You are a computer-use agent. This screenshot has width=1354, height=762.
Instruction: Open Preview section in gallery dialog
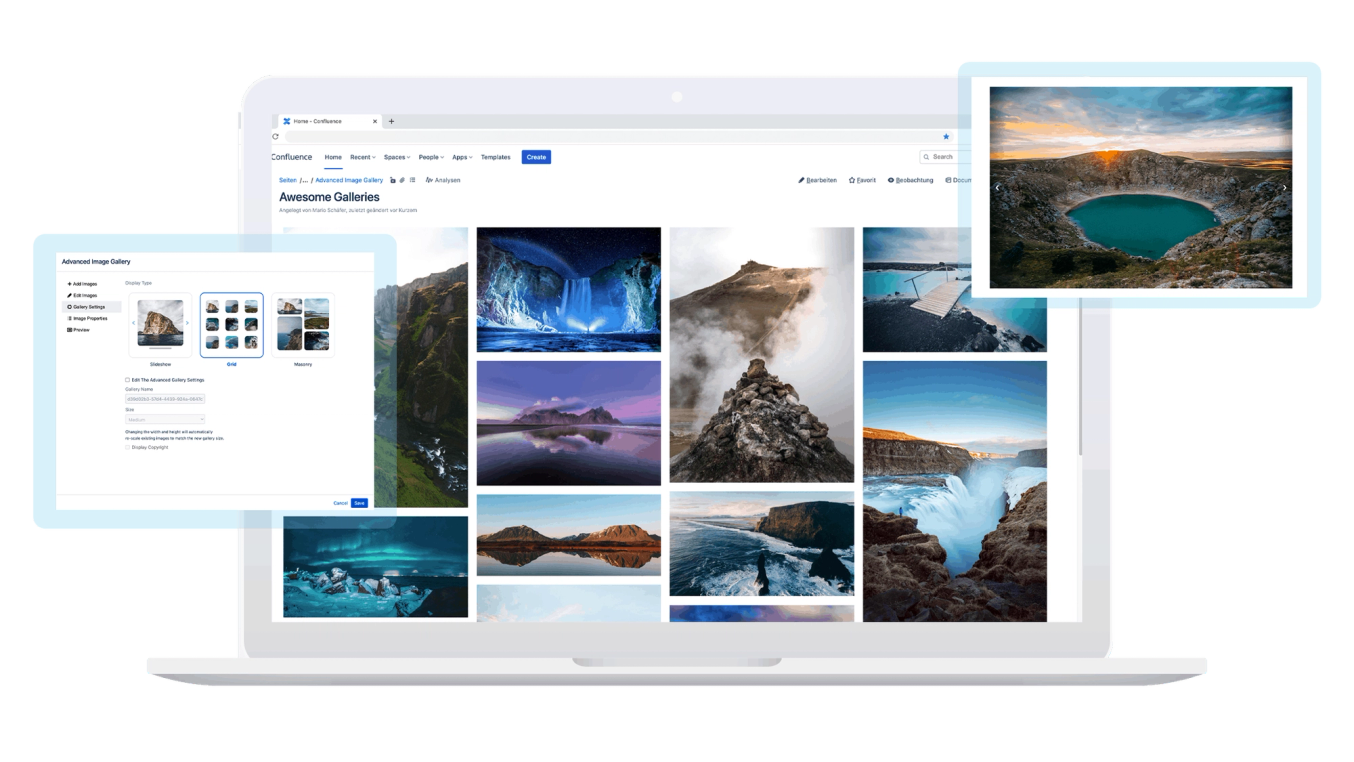(x=78, y=330)
